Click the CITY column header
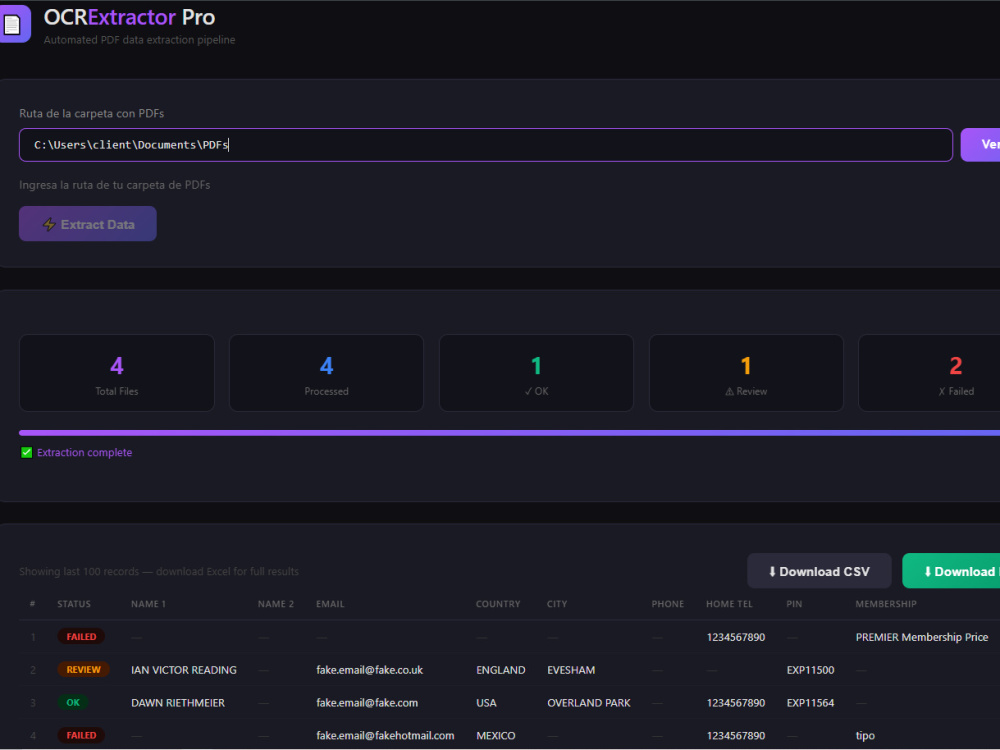 [557, 604]
